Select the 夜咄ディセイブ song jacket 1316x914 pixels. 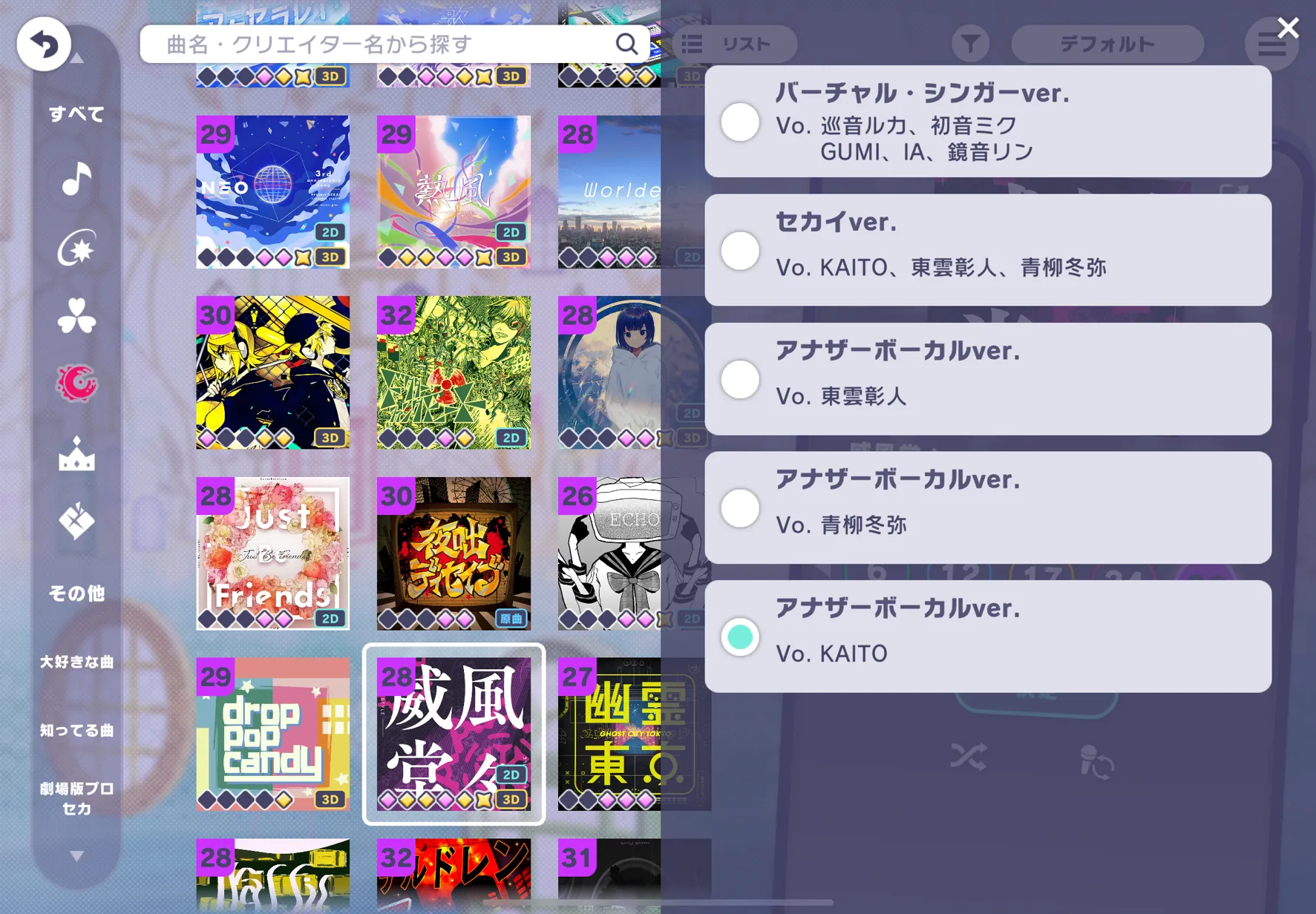click(x=454, y=553)
